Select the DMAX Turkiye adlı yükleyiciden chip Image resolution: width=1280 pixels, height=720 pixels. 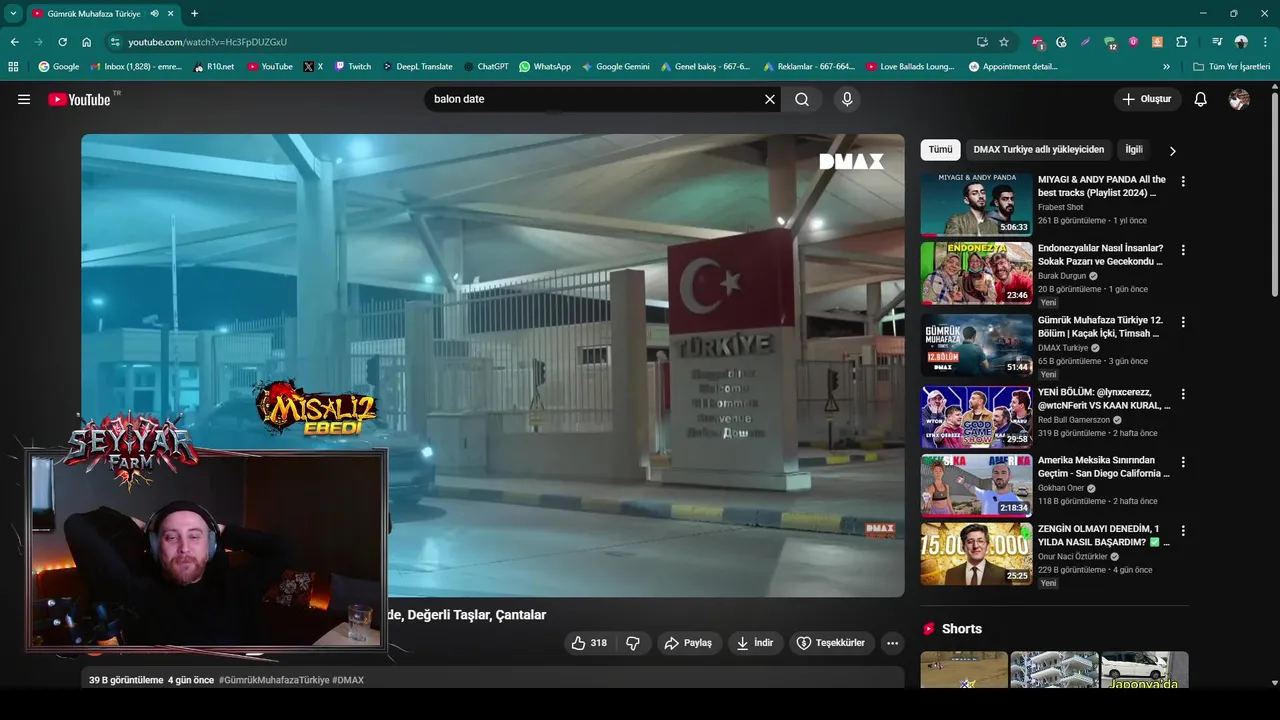pos(1039,150)
